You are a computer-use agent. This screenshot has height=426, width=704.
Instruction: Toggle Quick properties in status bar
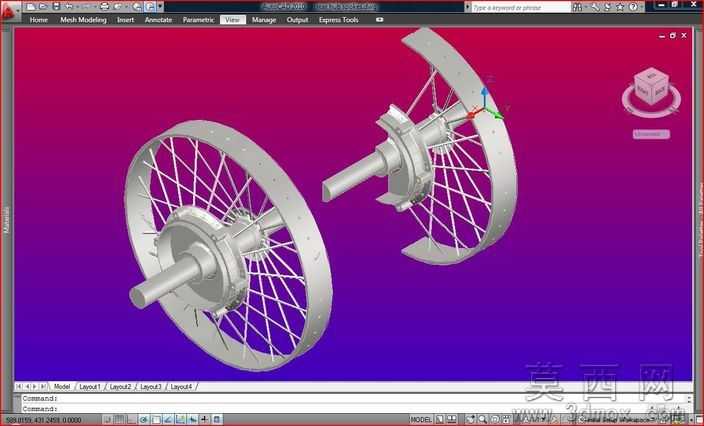pos(216,420)
